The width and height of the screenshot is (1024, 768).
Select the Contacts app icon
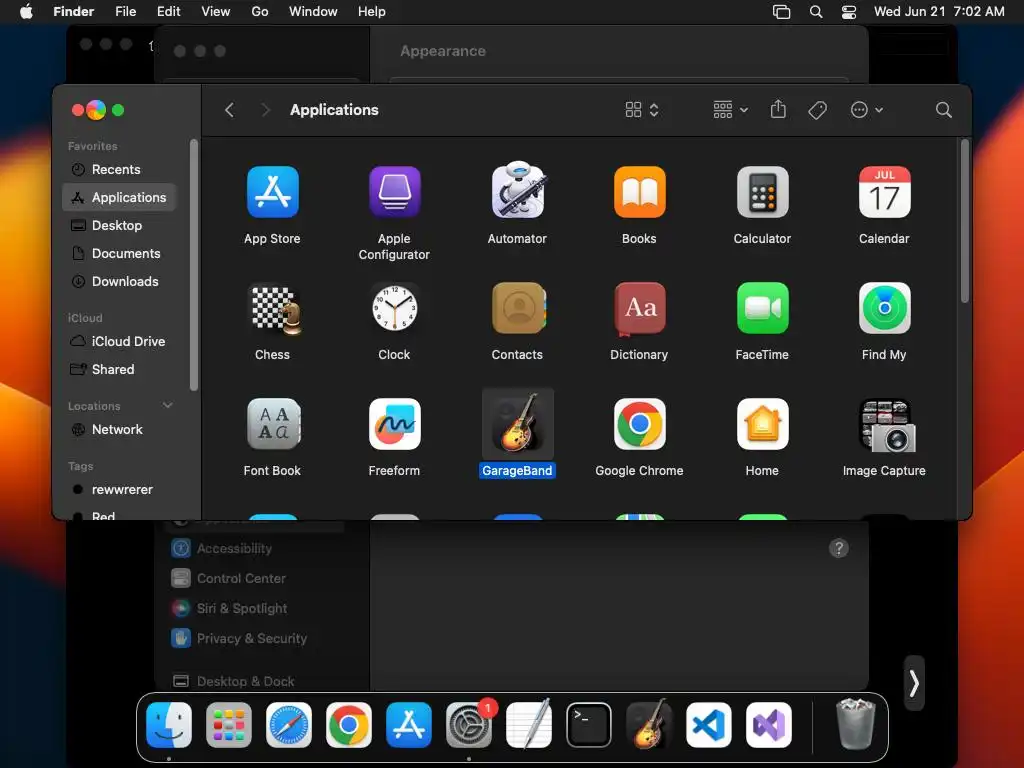click(517, 308)
